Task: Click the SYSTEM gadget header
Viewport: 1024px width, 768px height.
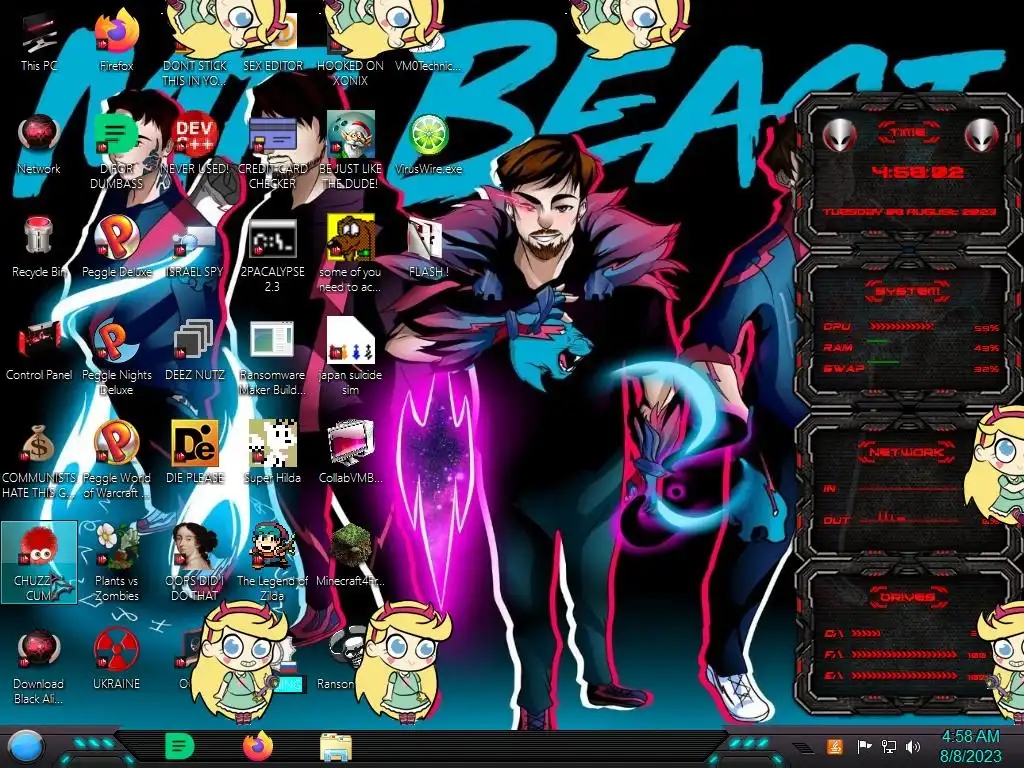Action: point(908,291)
